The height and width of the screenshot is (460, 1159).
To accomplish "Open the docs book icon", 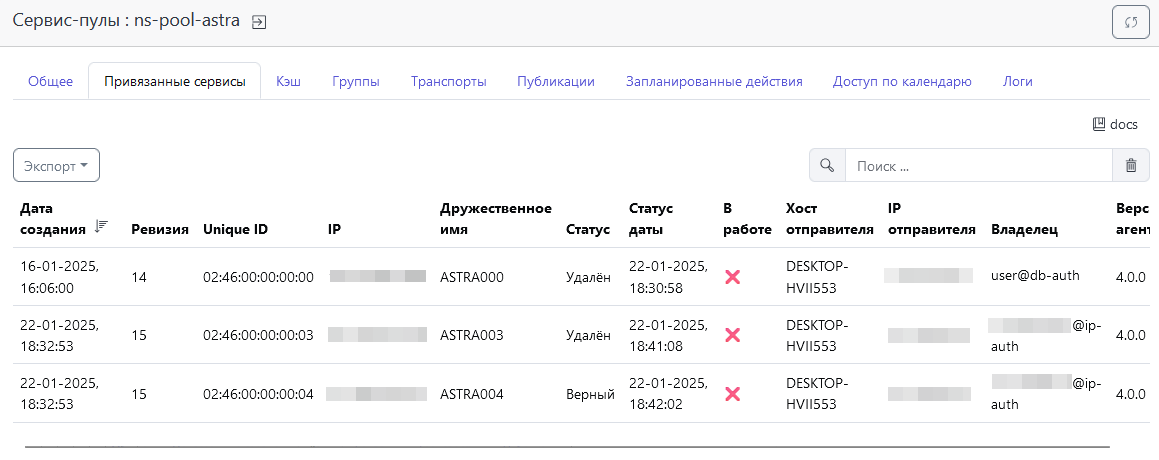I will (x=1099, y=125).
